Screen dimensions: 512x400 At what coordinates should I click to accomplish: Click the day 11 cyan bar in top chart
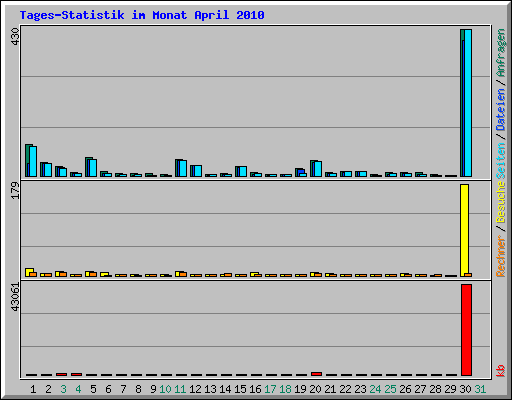pos(183,168)
